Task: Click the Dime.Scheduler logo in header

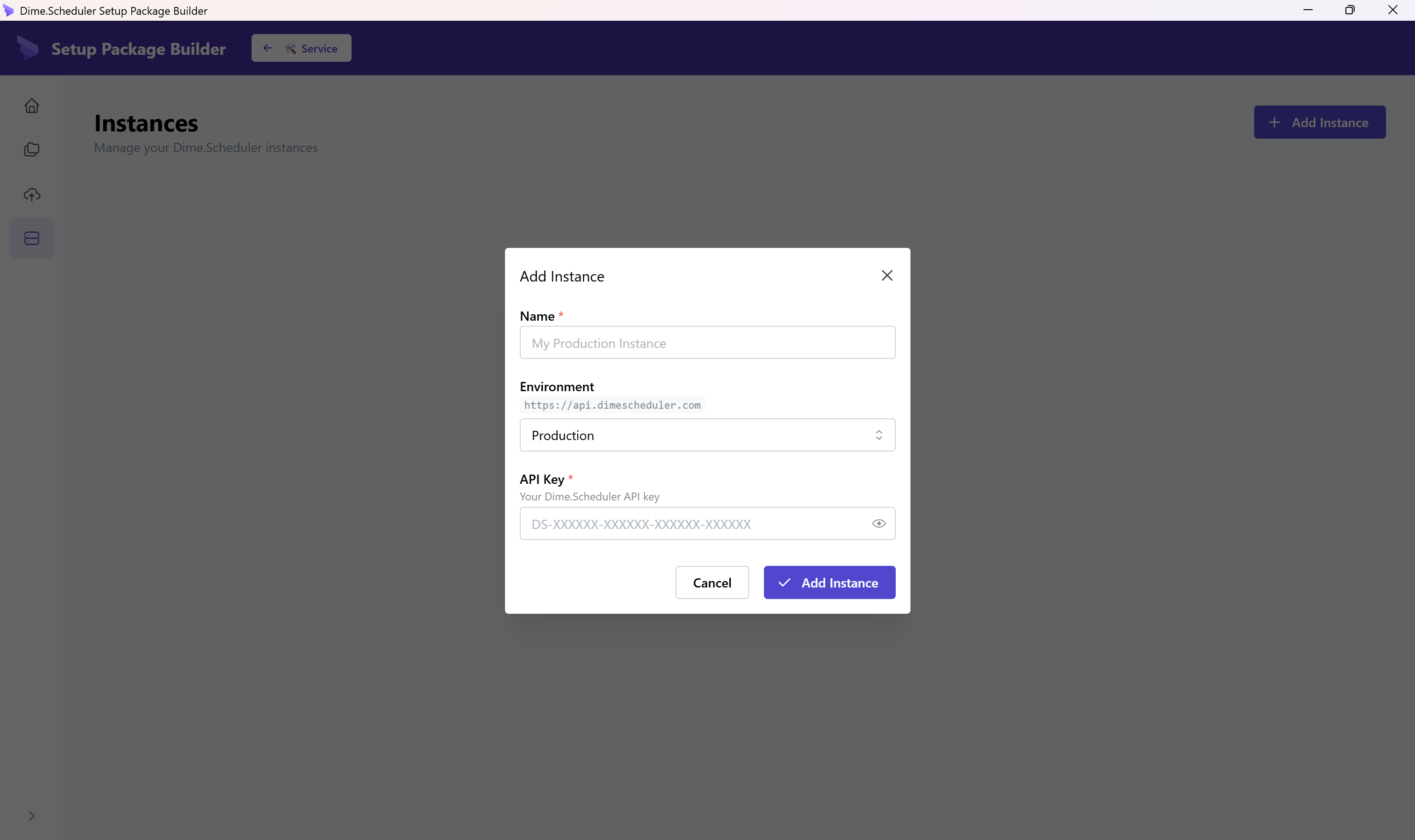Action: (x=27, y=48)
